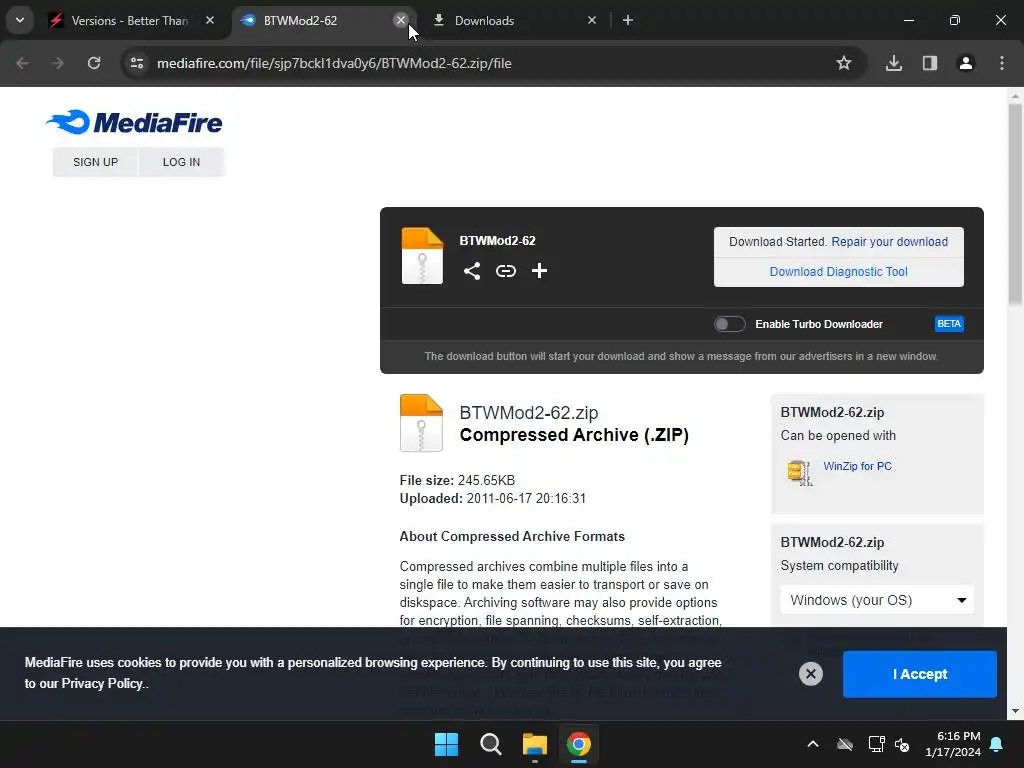
Task: Copy link using the chain link icon
Action: [x=505, y=270]
